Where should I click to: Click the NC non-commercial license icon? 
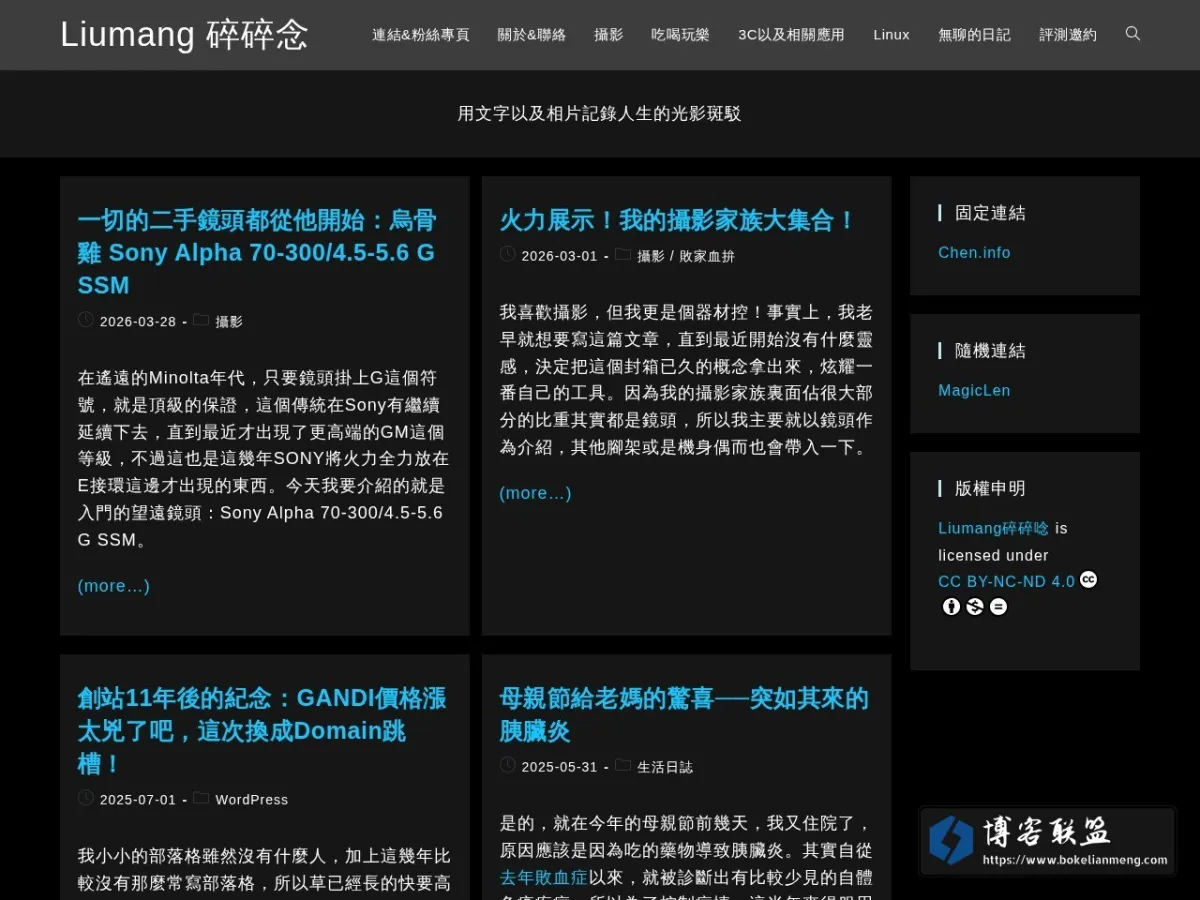[x=975, y=607]
